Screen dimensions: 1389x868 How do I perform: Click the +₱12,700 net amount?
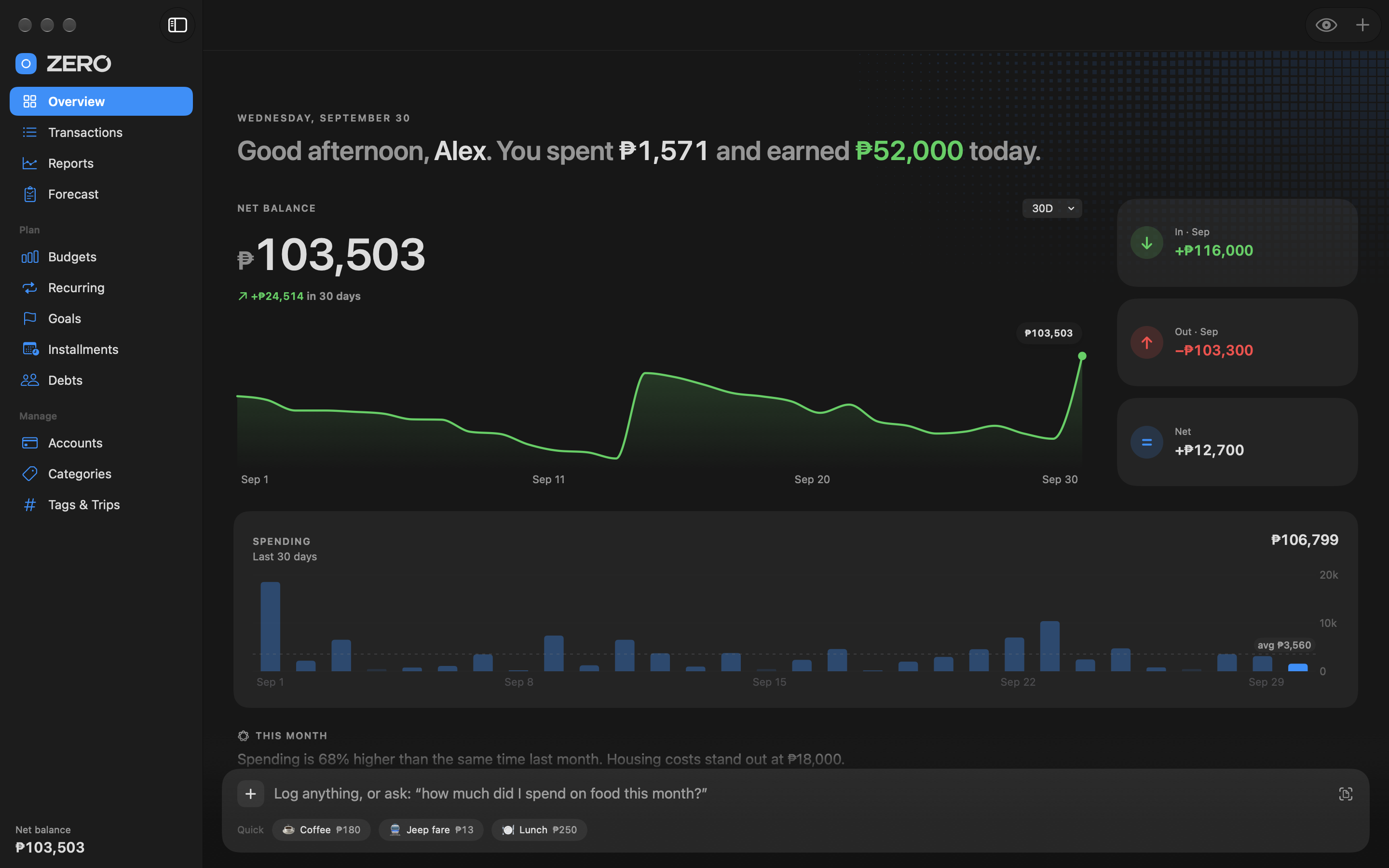click(x=1209, y=450)
